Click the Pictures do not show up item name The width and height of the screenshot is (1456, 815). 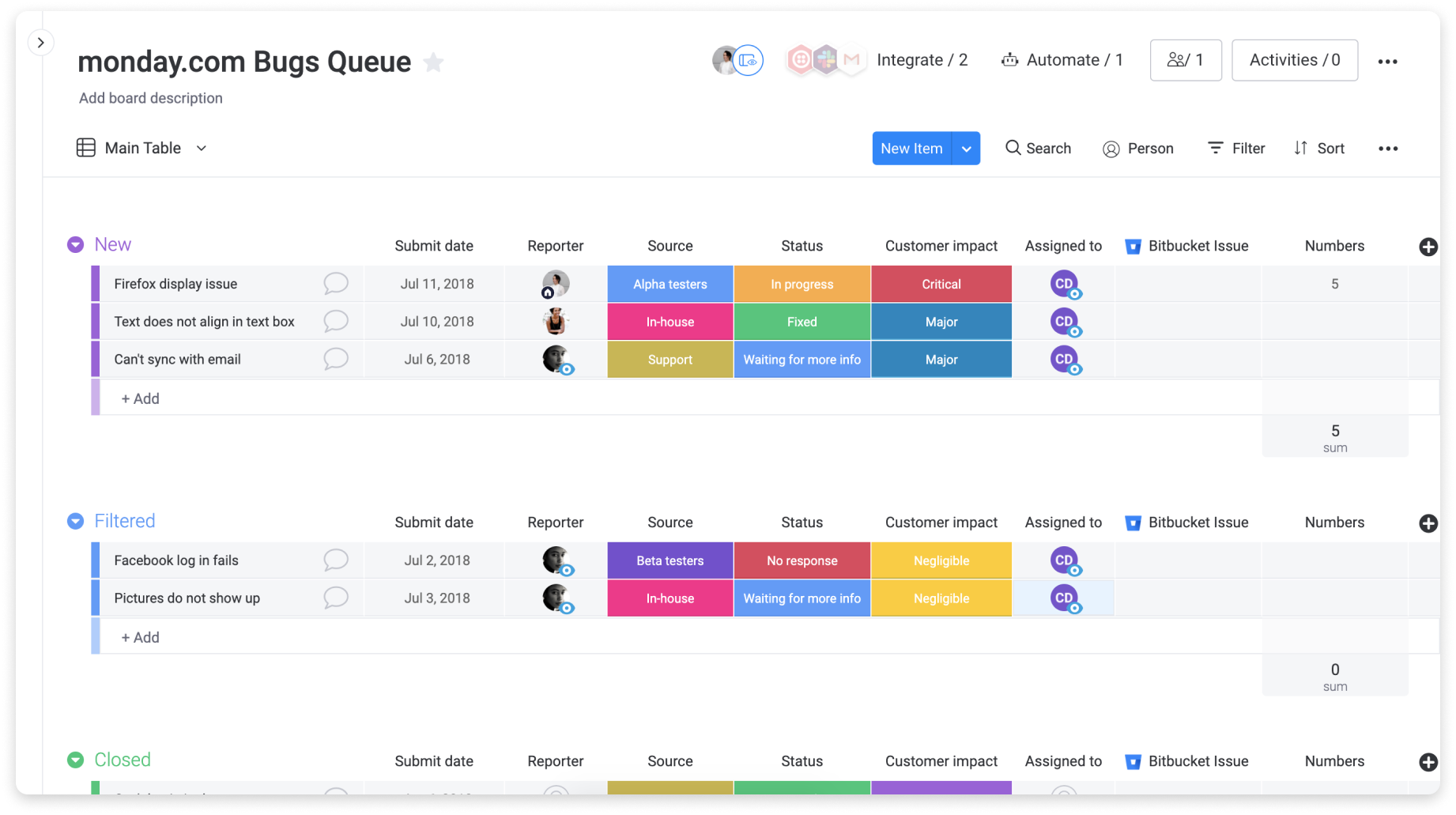click(x=187, y=598)
